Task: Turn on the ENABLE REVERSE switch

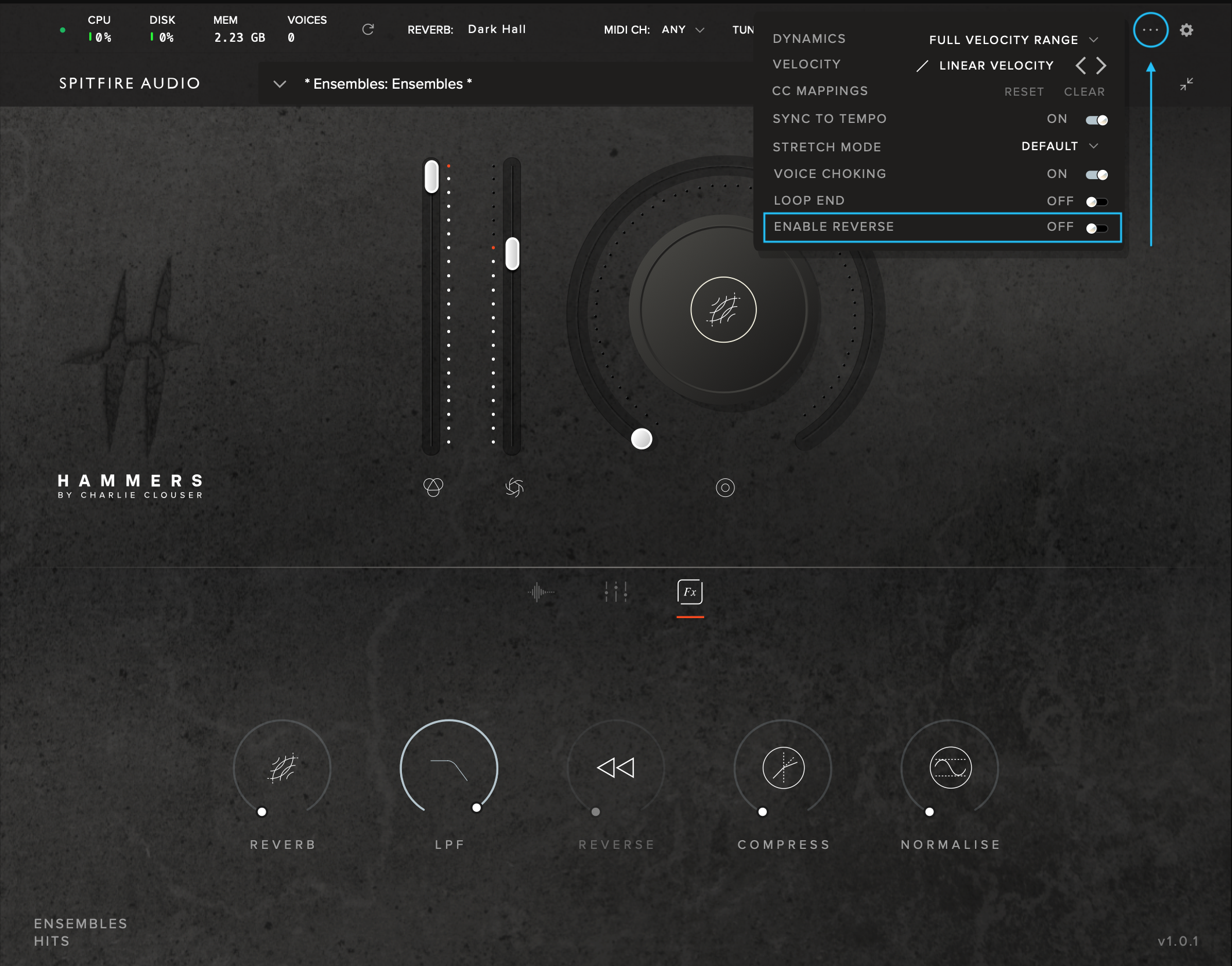Action: (x=1096, y=228)
